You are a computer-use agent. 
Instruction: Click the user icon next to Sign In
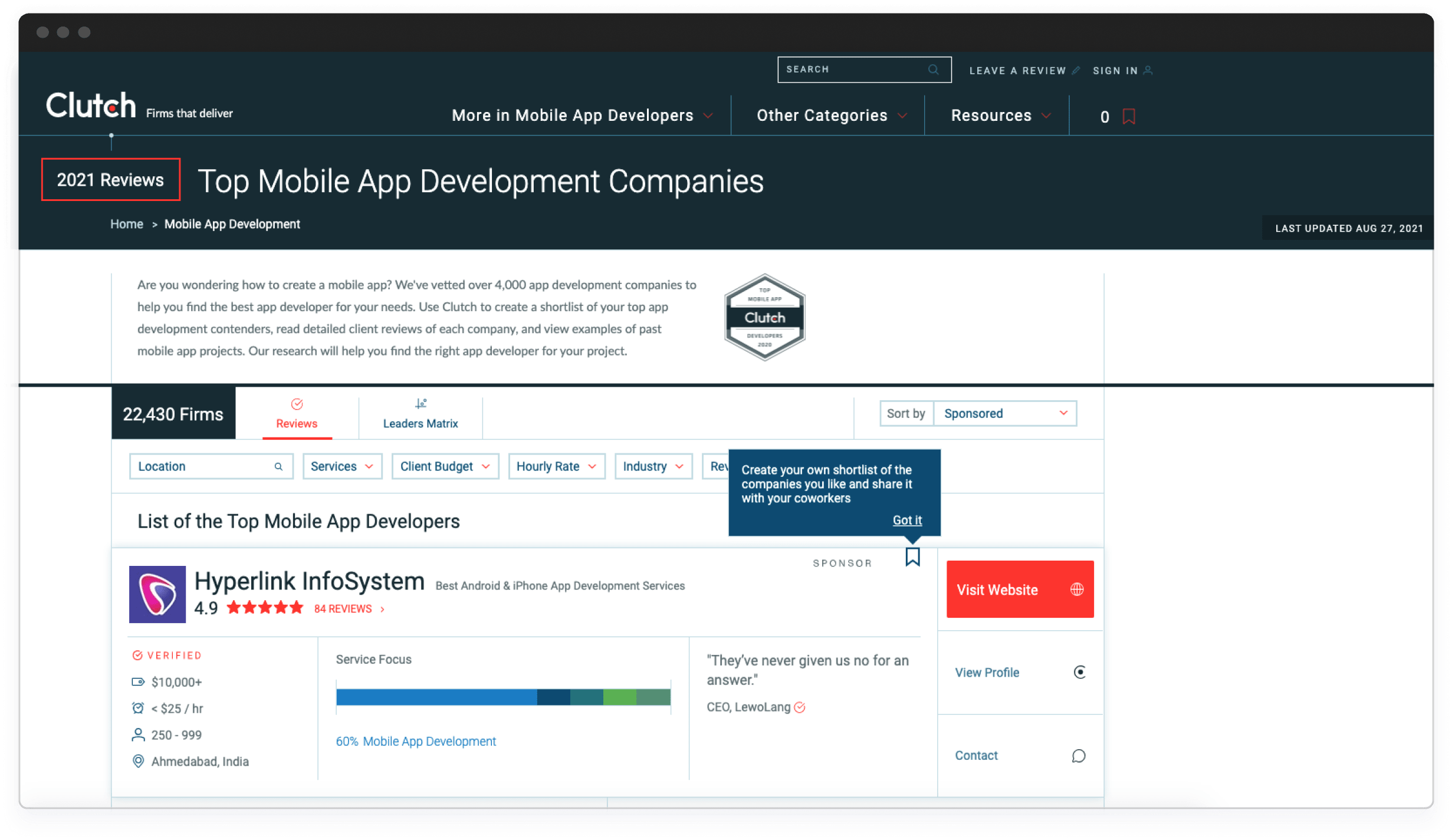tap(1148, 70)
